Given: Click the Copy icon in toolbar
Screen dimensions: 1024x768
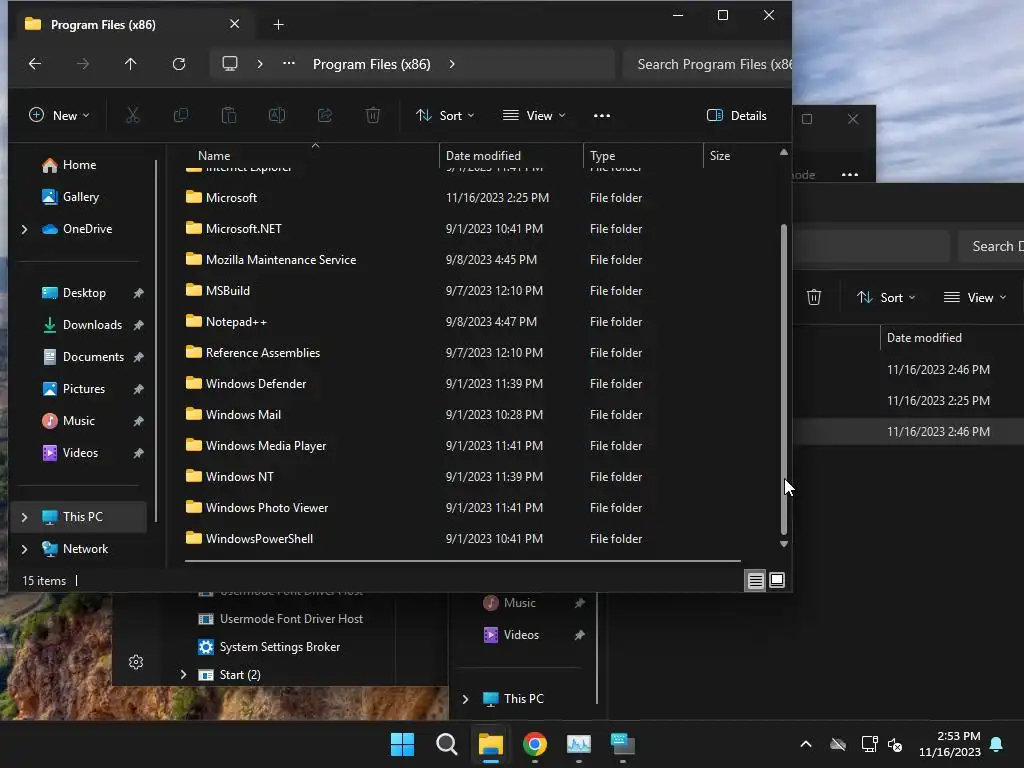Looking at the screenshot, I should pyautogui.click(x=181, y=116).
